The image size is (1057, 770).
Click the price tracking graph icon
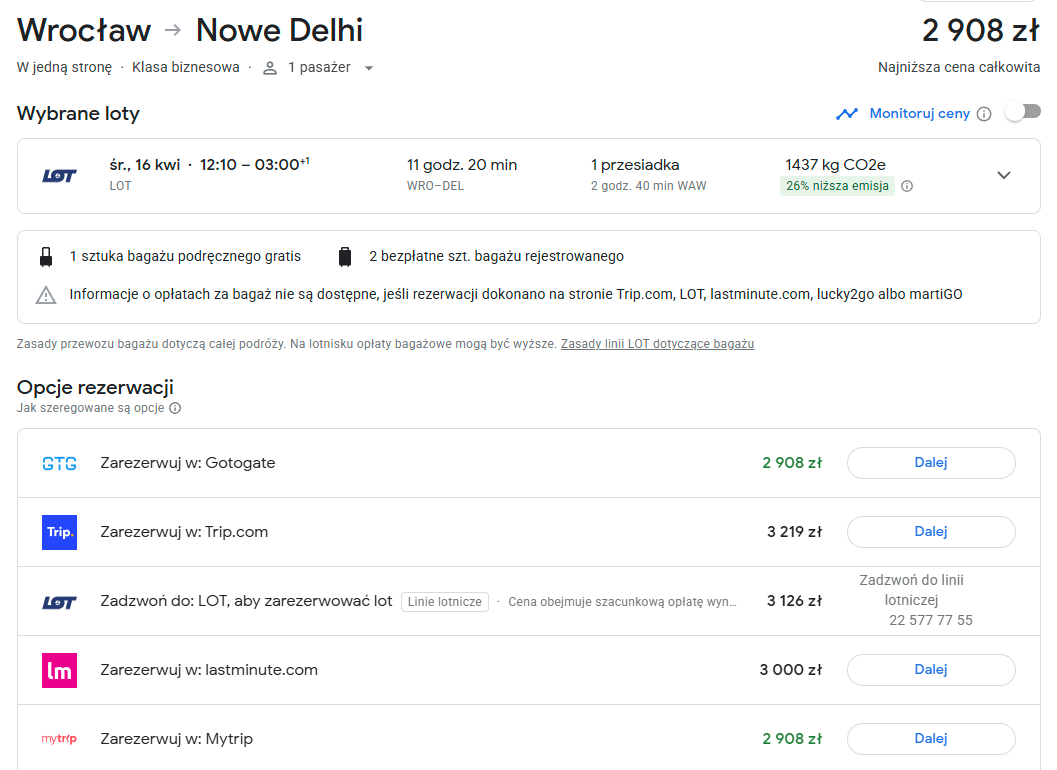[847, 114]
